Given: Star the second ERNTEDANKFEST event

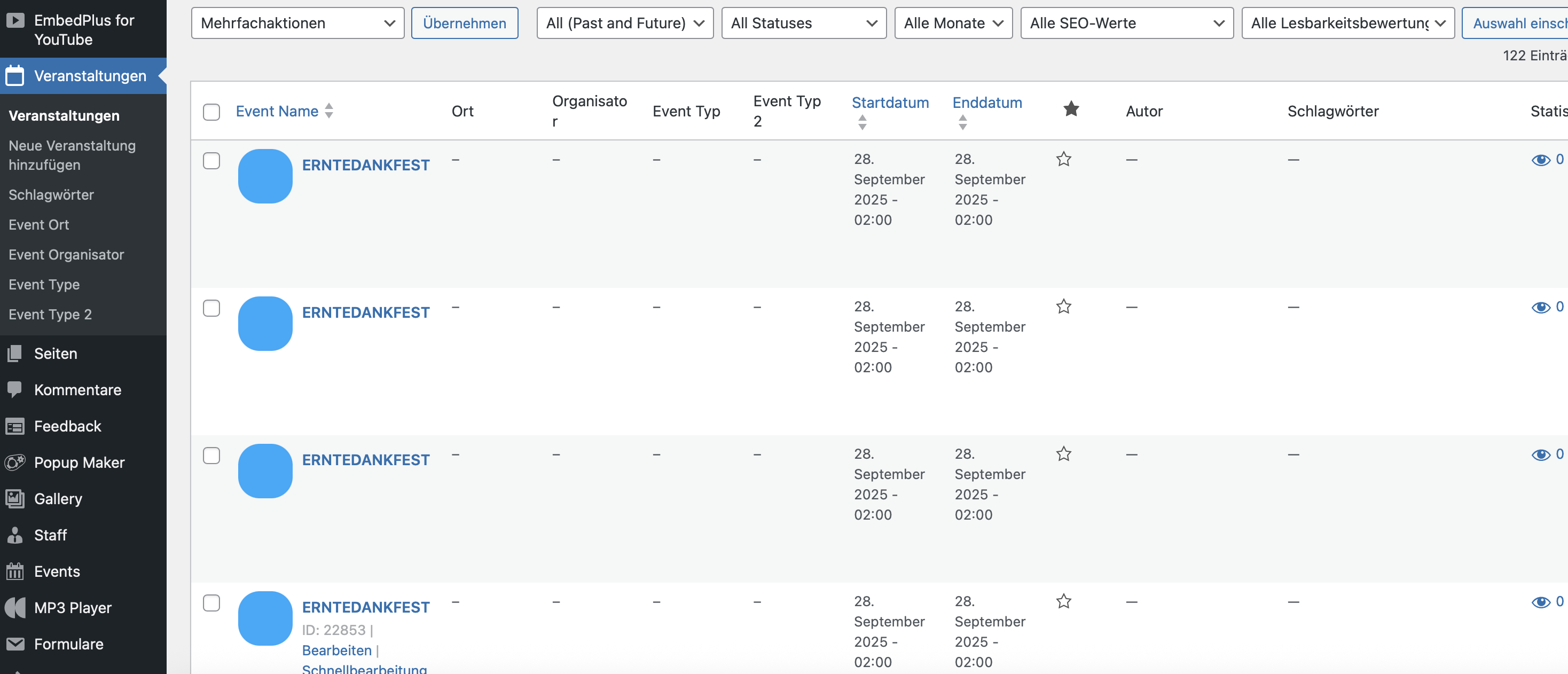Looking at the screenshot, I should click(x=1063, y=306).
